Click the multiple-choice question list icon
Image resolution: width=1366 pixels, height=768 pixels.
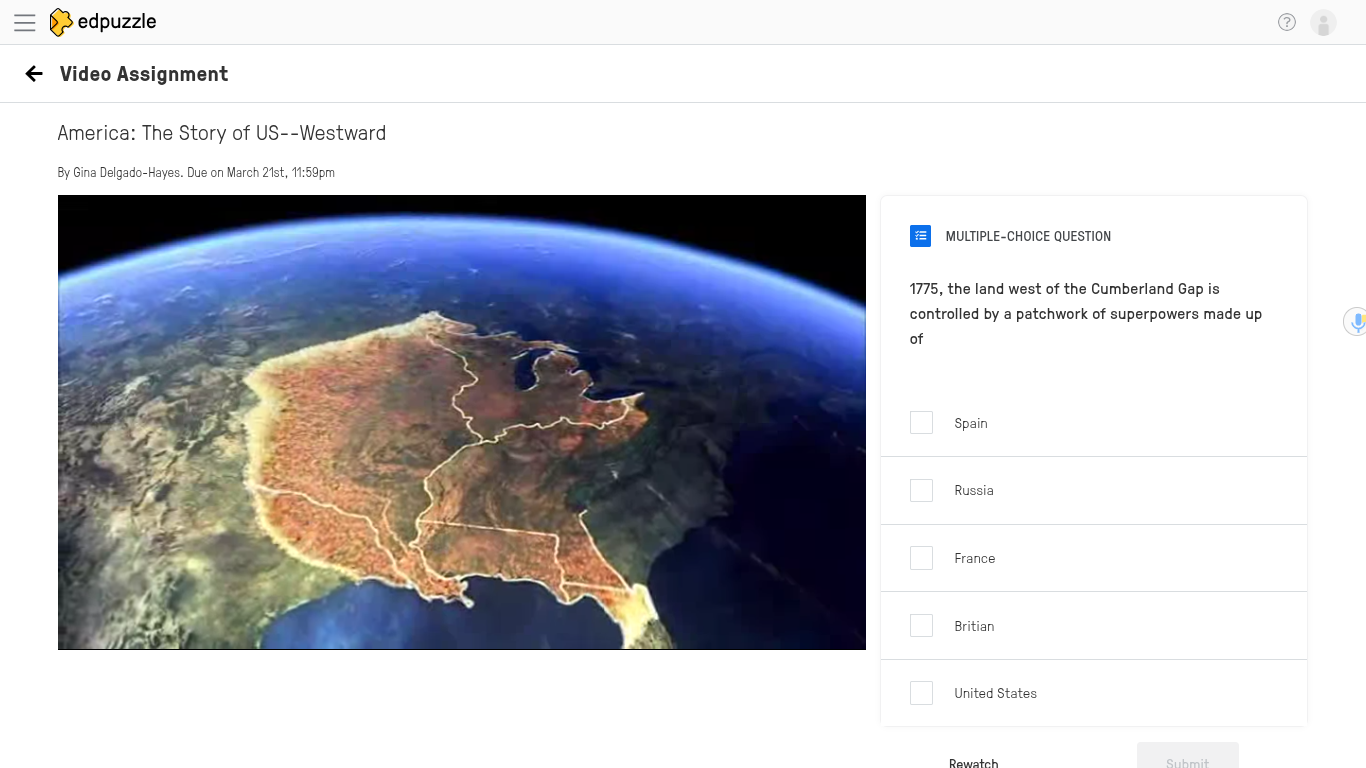point(920,236)
